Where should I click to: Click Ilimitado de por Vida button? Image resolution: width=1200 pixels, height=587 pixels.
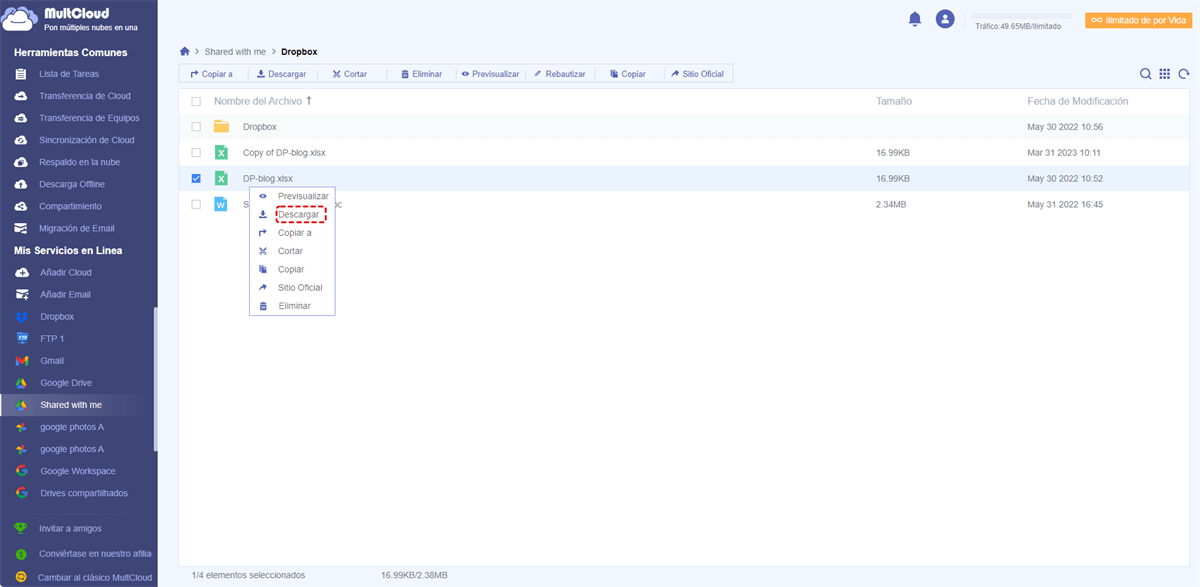pyautogui.click(x=1137, y=20)
